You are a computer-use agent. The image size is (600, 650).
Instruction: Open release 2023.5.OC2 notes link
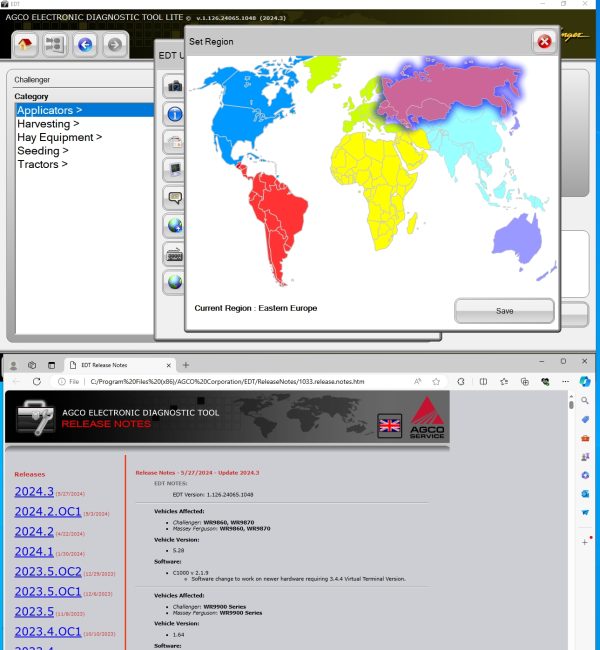tap(48, 572)
